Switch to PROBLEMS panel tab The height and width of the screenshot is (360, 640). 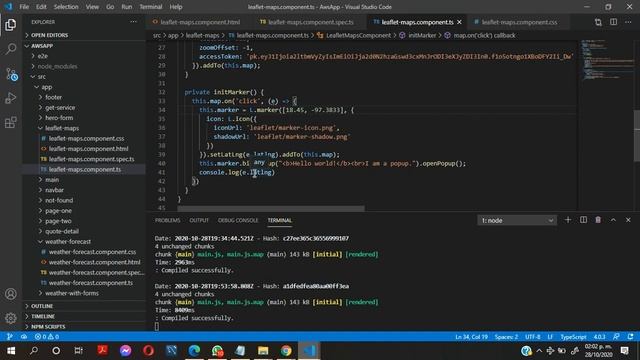point(167,220)
